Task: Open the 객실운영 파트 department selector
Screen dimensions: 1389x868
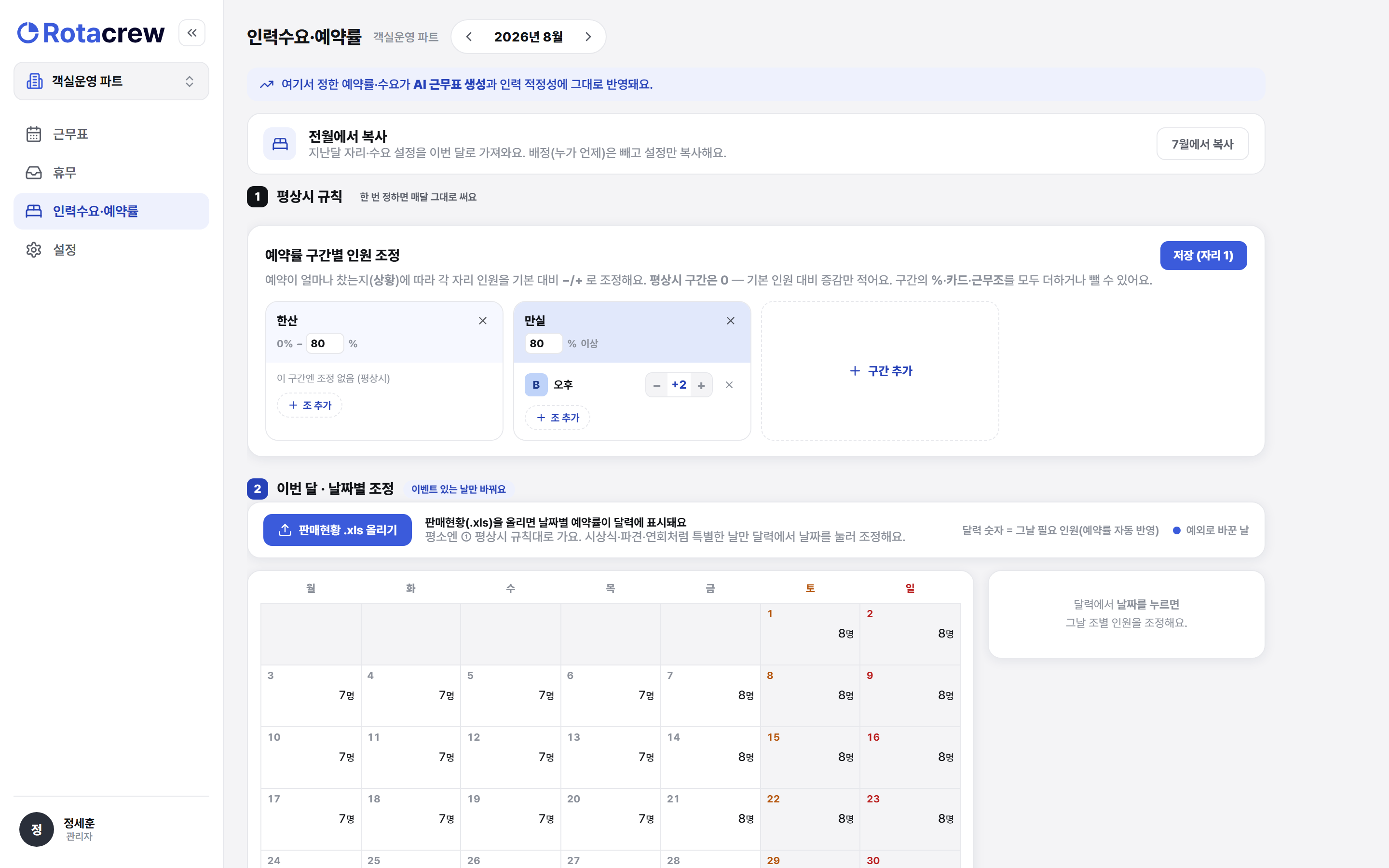Action: [x=111, y=81]
